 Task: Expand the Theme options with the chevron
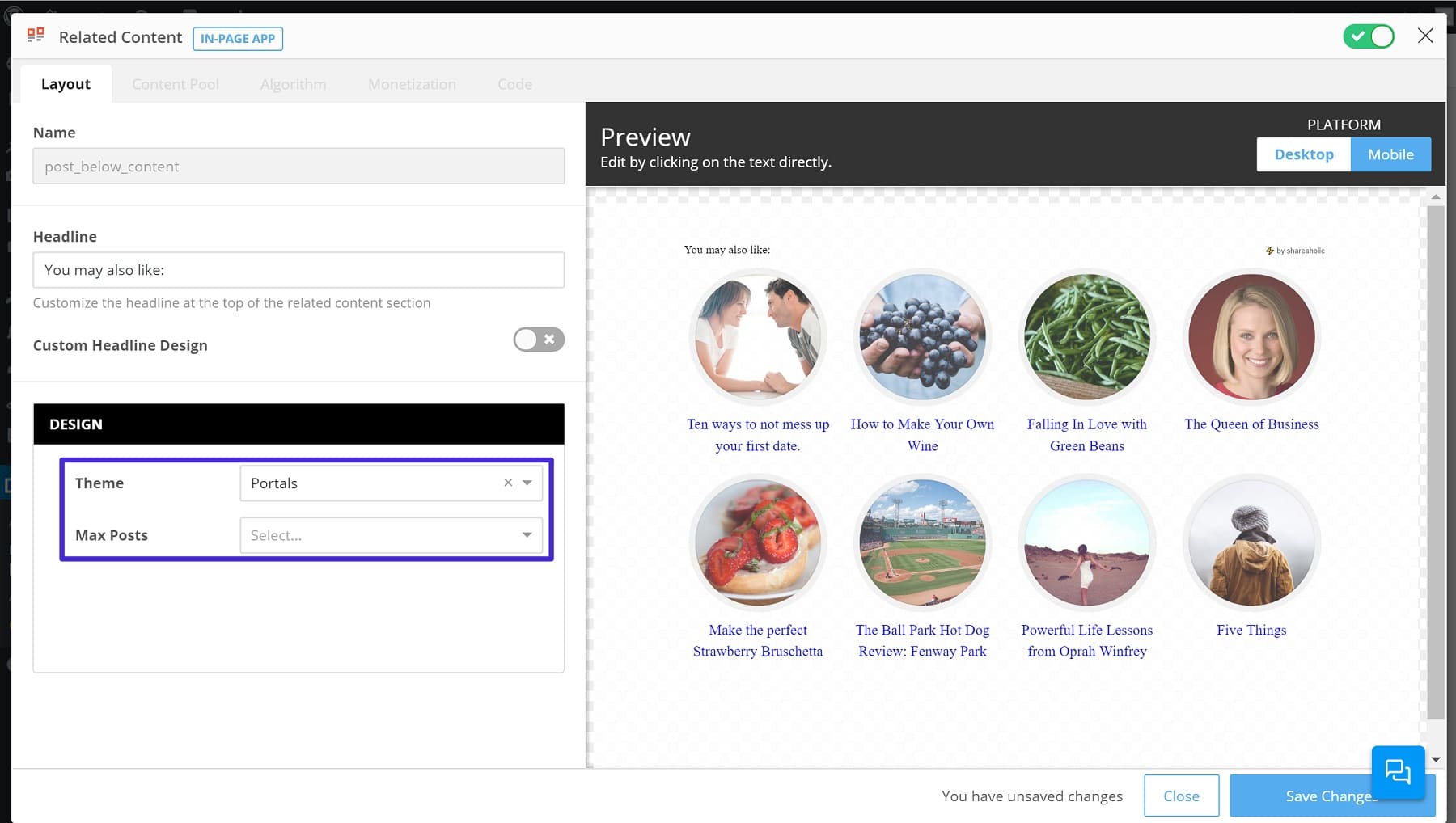pyautogui.click(x=527, y=483)
